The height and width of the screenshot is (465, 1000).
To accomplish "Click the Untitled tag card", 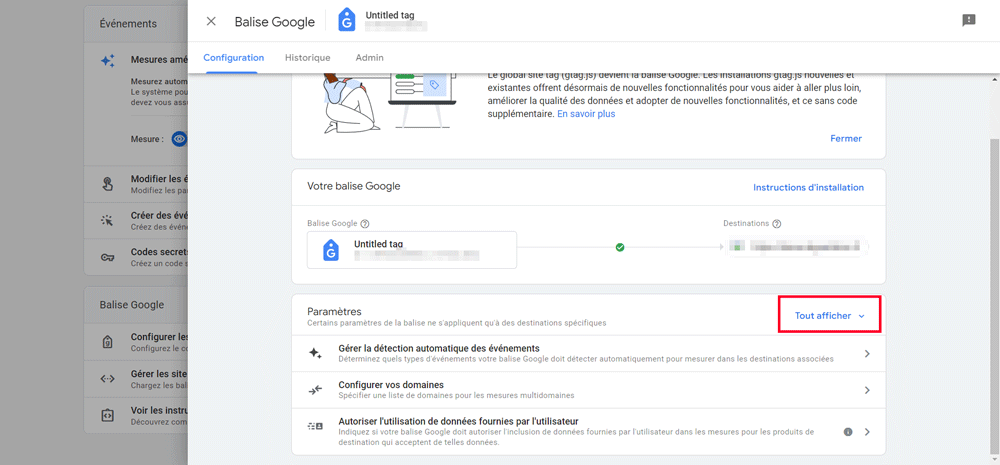I will [x=412, y=250].
